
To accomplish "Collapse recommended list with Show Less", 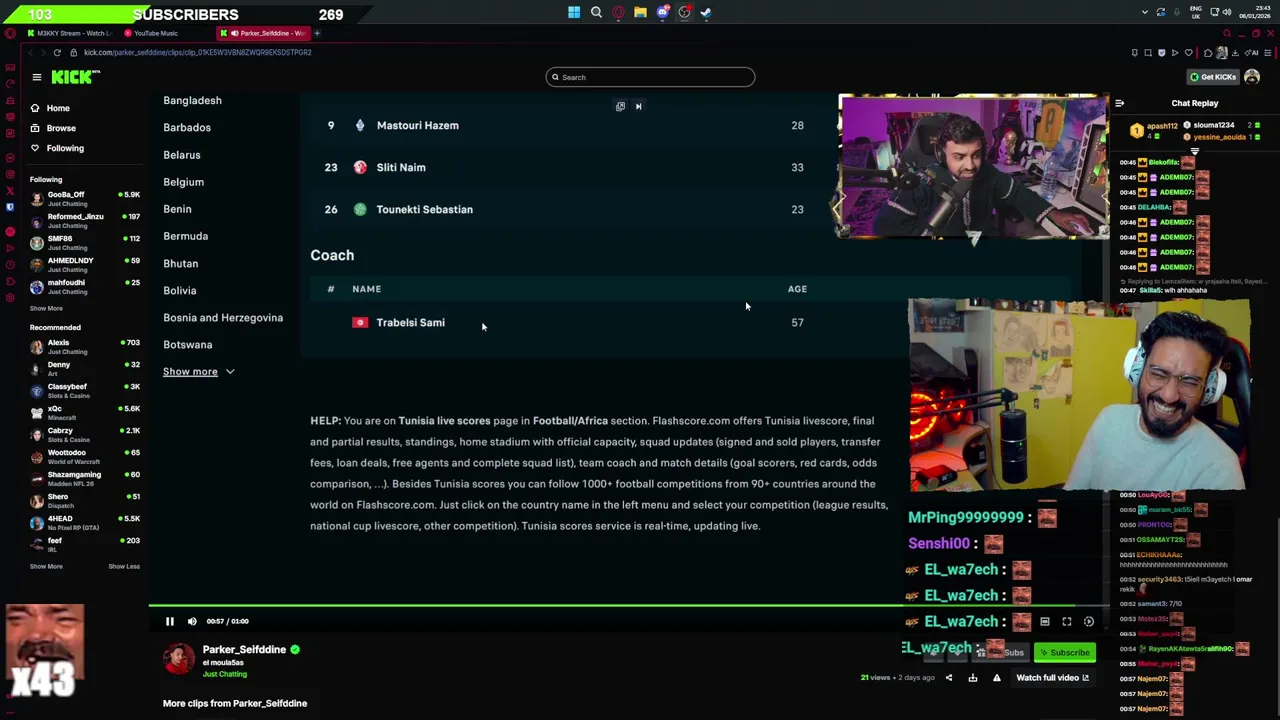I will pos(124,566).
